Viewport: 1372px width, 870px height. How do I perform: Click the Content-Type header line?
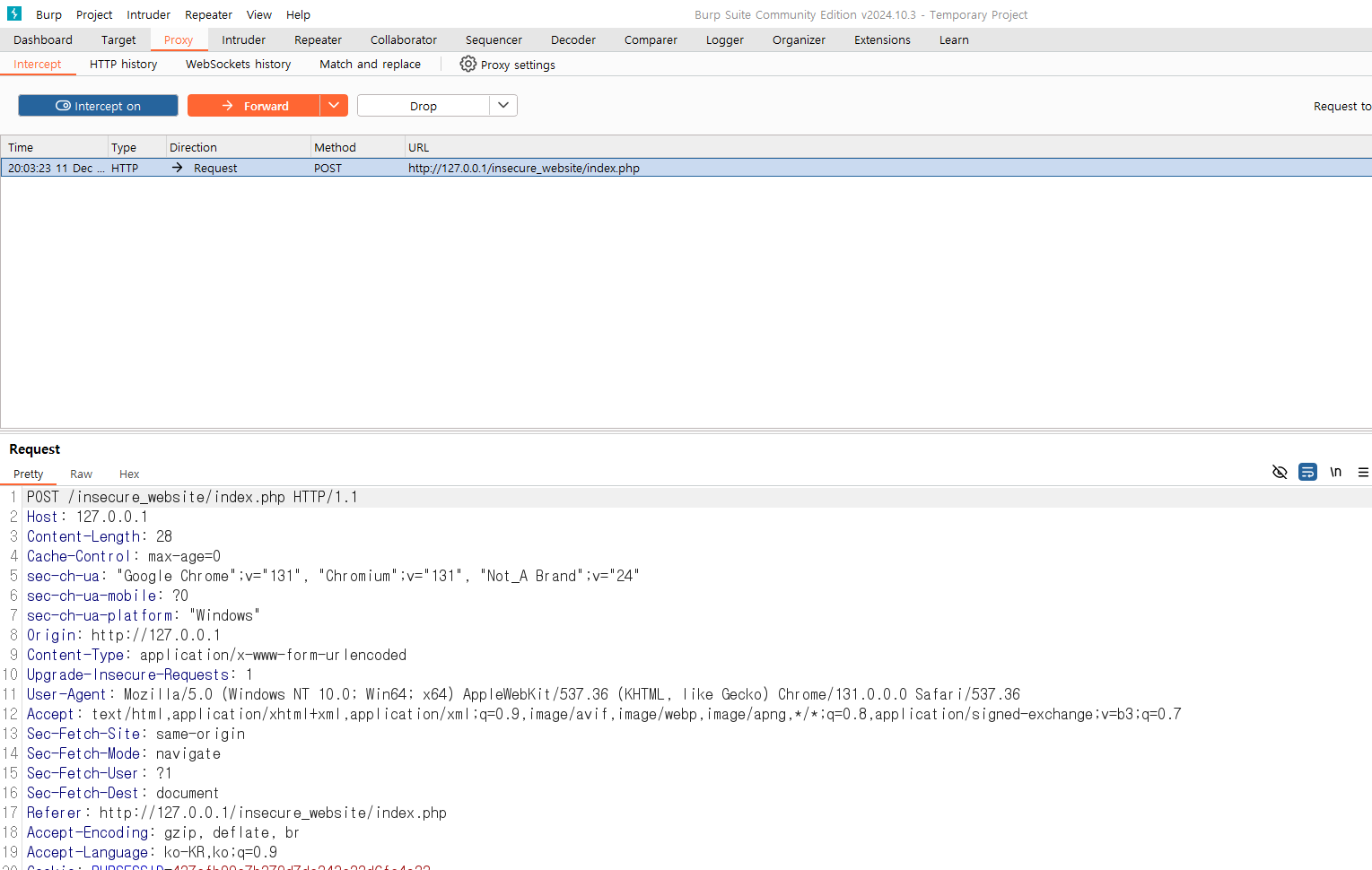click(216, 655)
